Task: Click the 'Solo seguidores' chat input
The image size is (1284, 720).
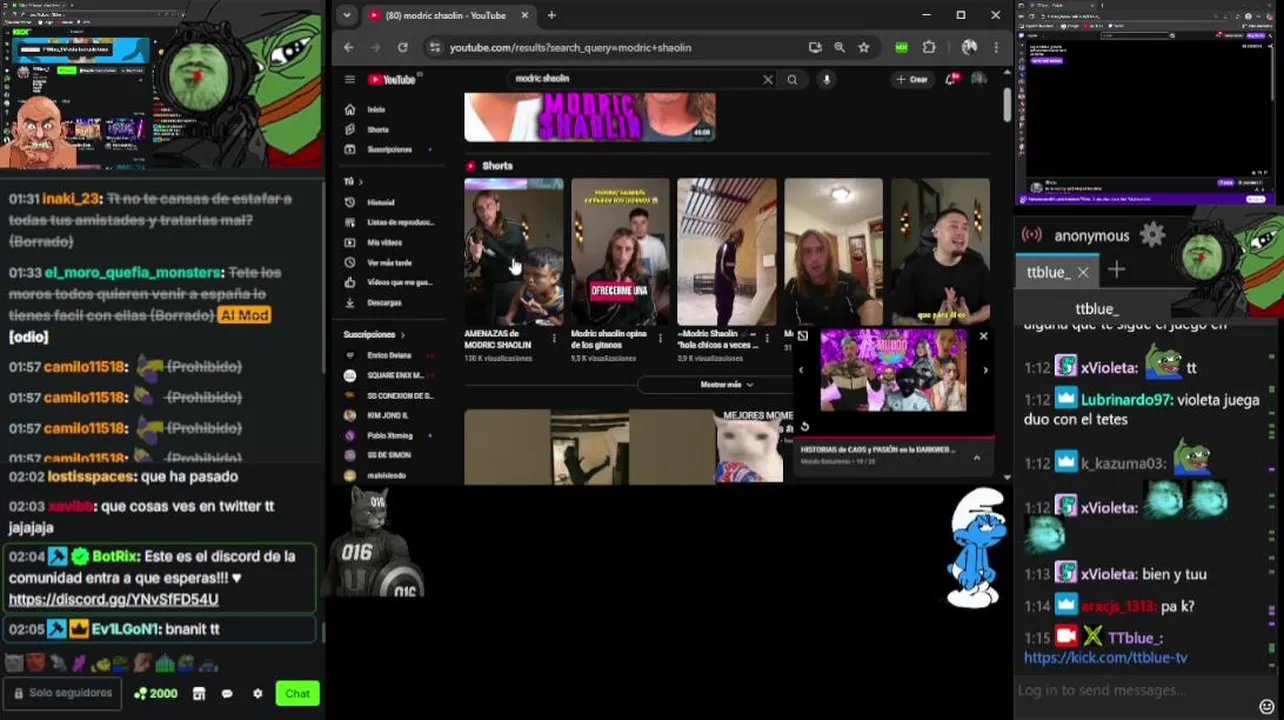Action: tap(63, 693)
